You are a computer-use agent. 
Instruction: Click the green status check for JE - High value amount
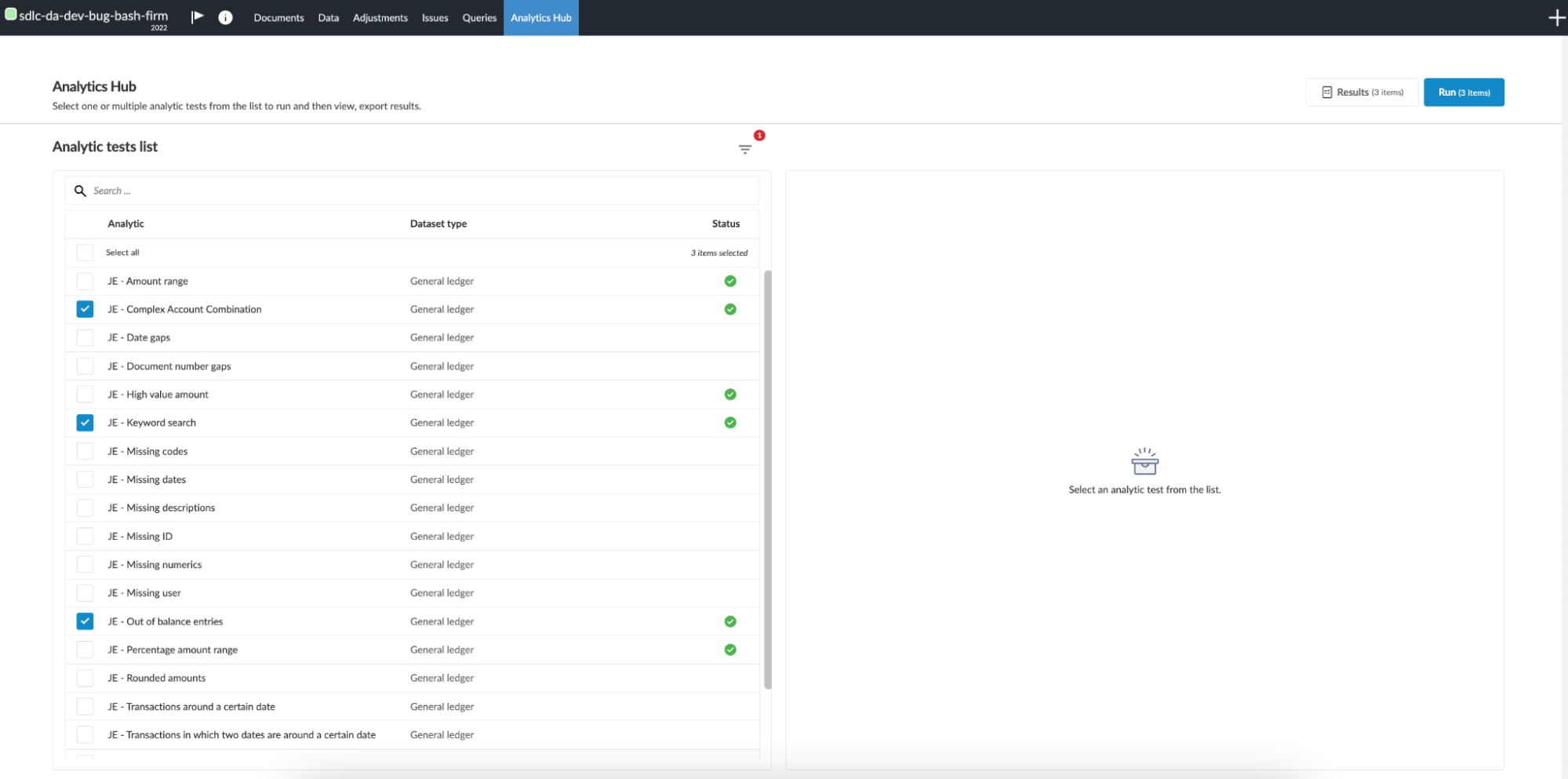tap(730, 394)
